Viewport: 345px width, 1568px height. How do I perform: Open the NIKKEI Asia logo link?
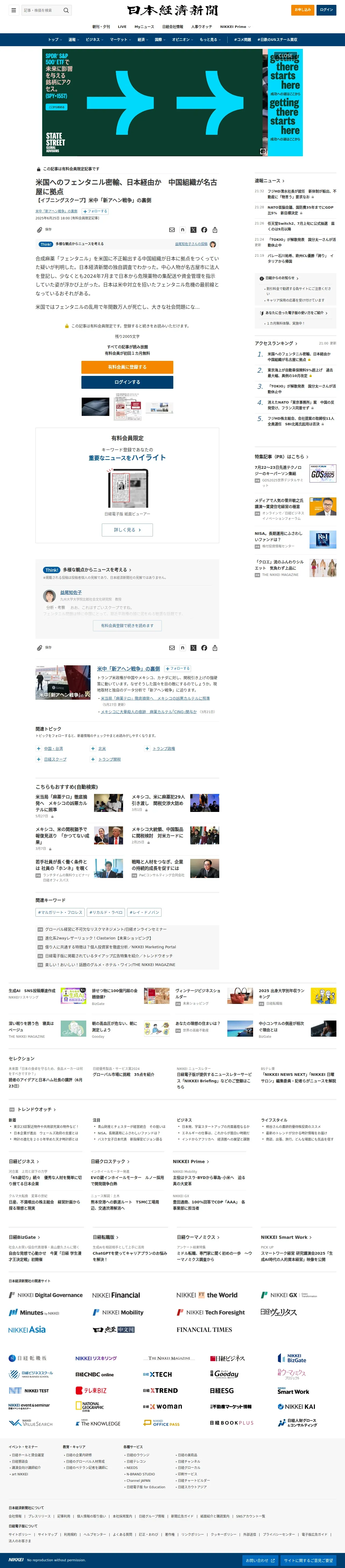(27, 1329)
